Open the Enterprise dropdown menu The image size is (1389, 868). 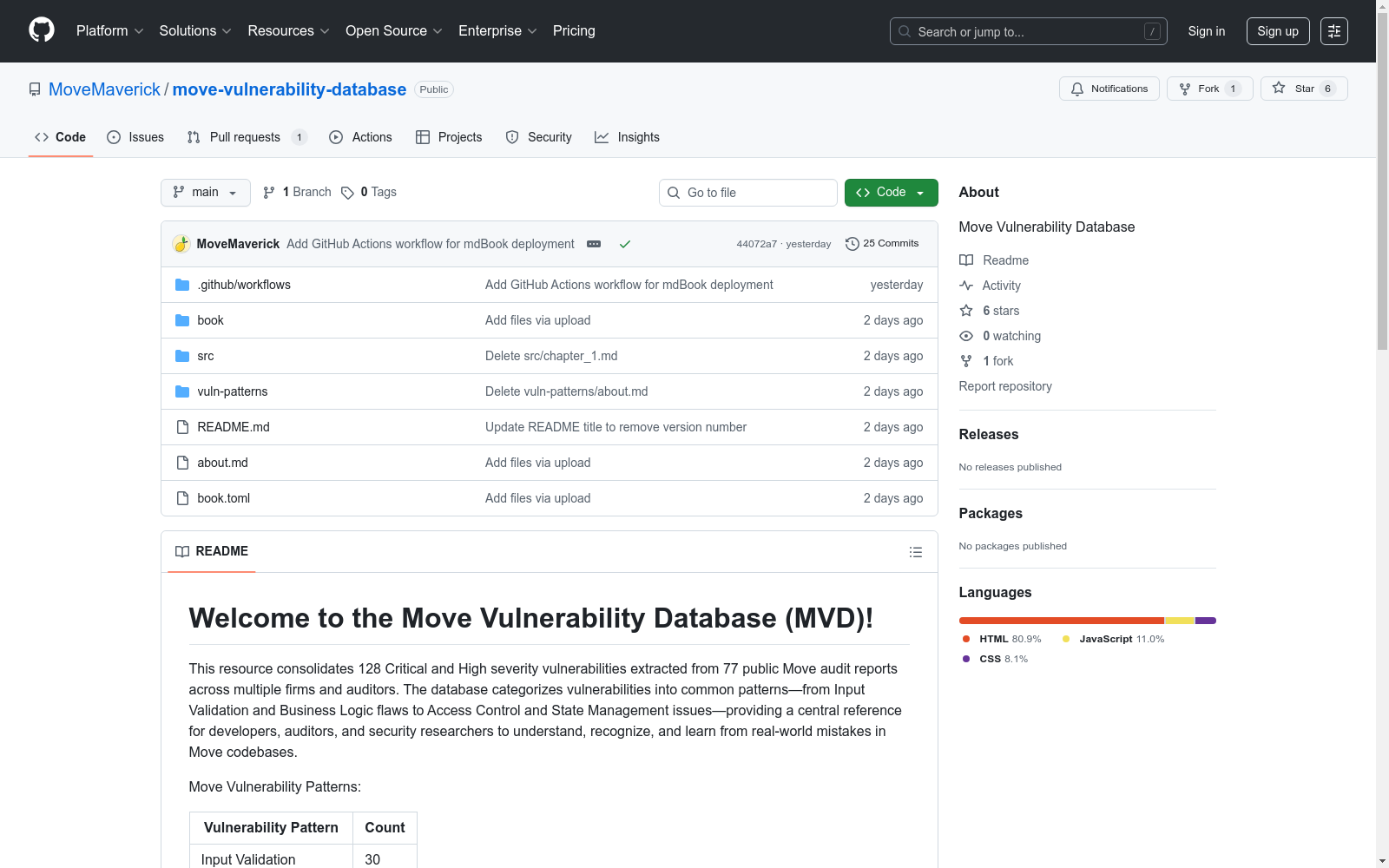pyautogui.click(x=497, y=31)
